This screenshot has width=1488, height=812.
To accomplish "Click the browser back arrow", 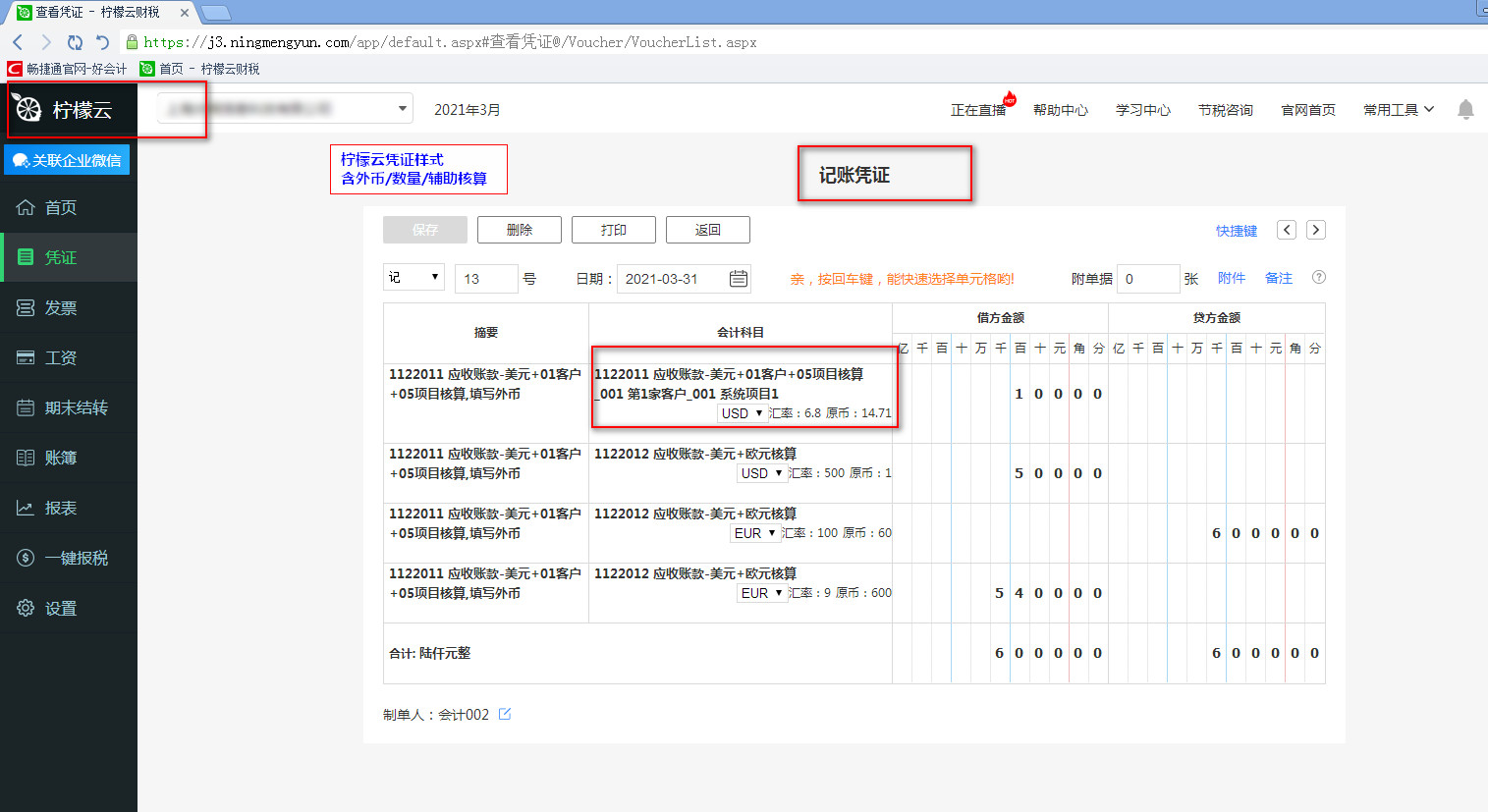I will click(x=18, y=42).
